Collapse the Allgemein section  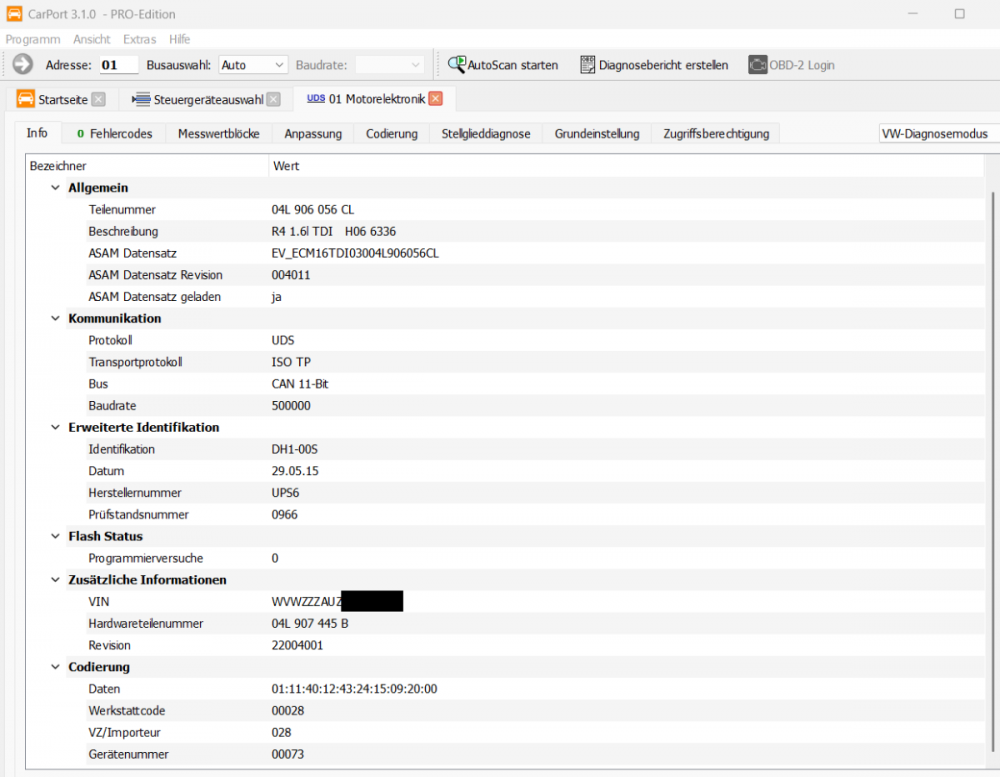(x=55, y=188)
